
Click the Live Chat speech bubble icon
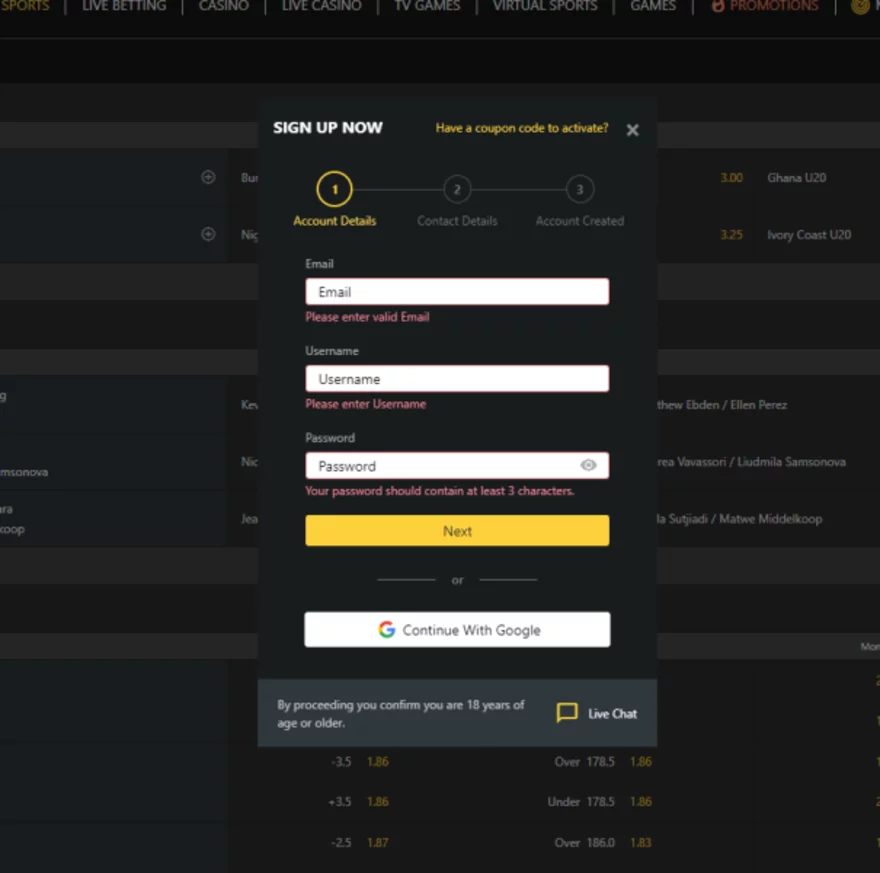tap(567, 713)
